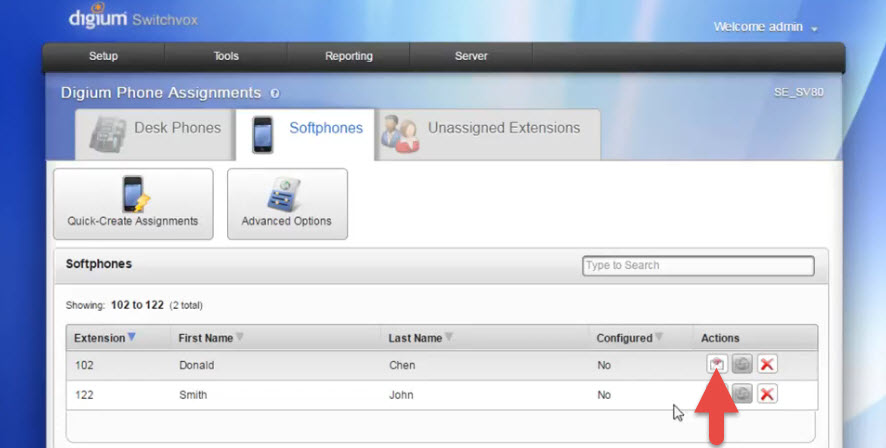Click the grey reload icon for extension 122

[742, 393]
